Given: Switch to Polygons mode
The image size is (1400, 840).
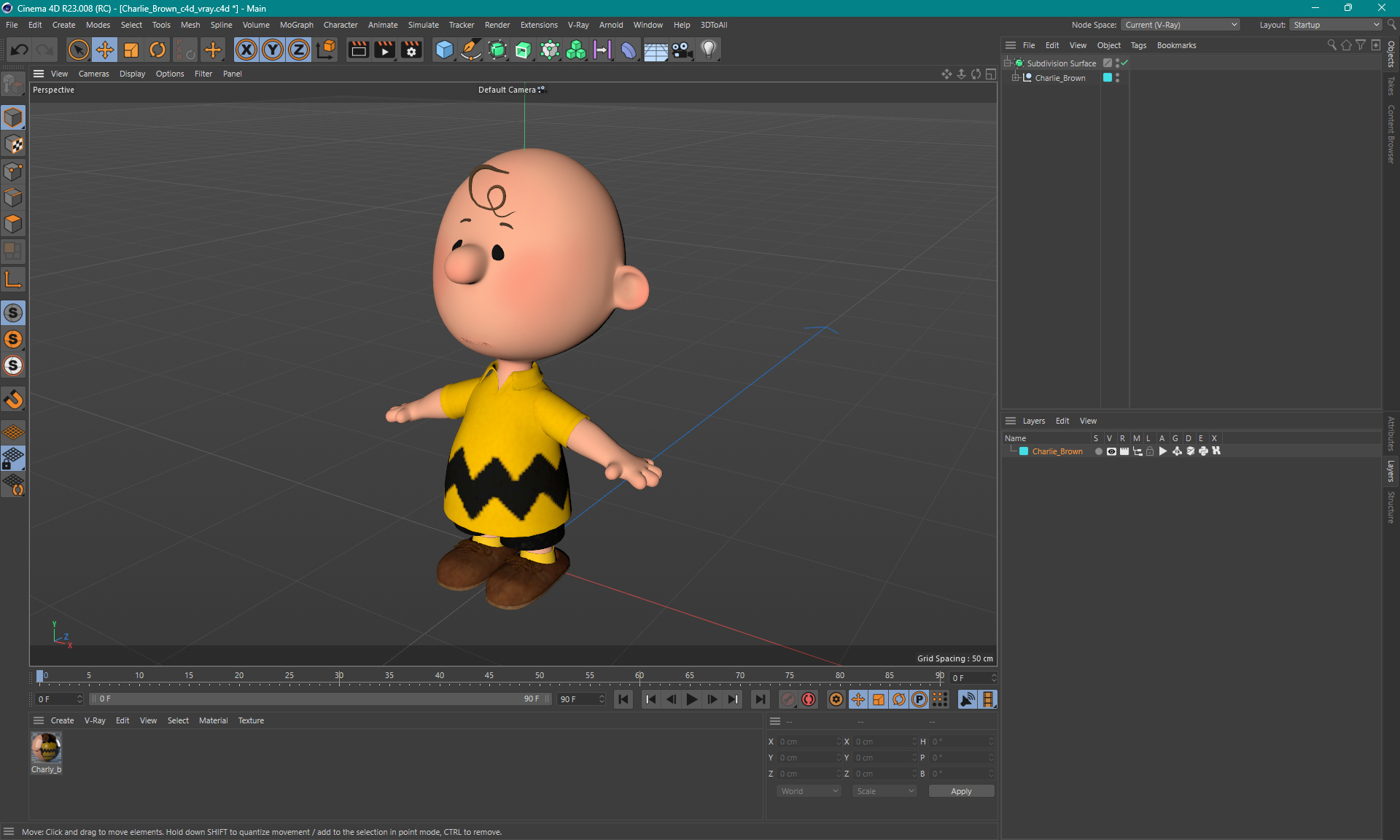Looking at the screenshot, I should (13, 224).
